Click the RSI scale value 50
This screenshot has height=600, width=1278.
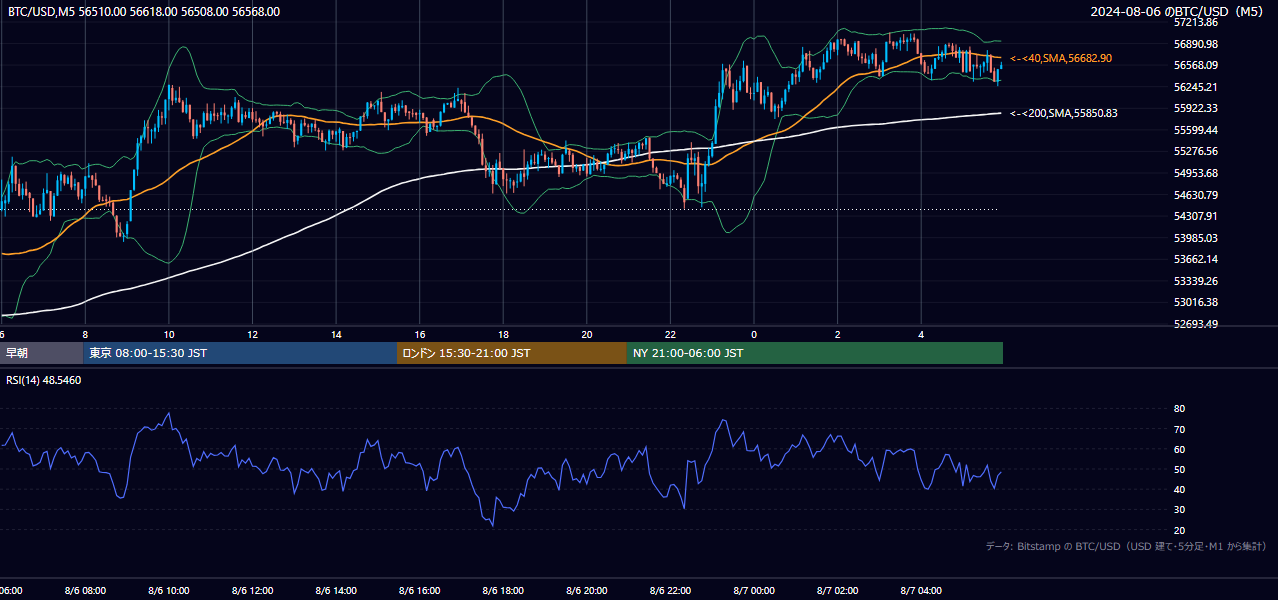(x=1179, y=469)
